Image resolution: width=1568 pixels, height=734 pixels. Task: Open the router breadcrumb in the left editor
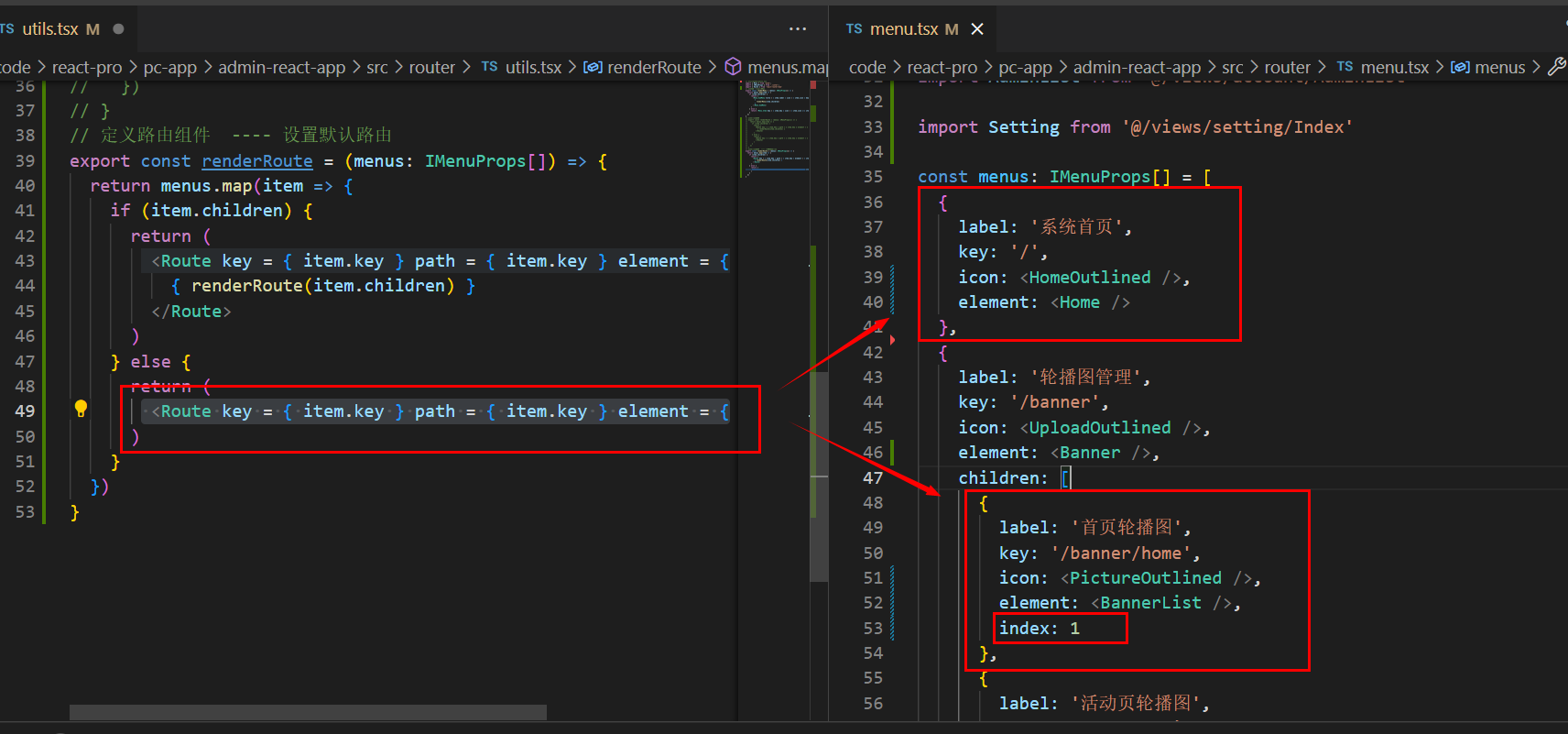coord(431,67)
